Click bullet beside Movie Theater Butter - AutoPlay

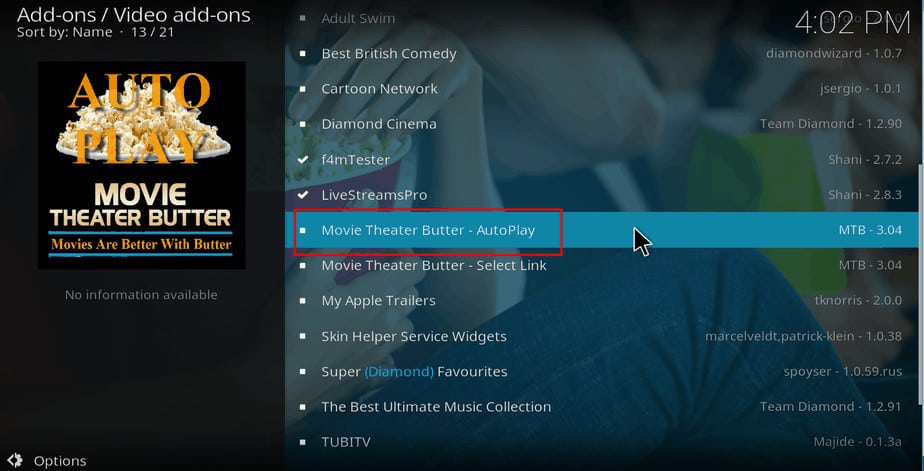(303, 230)
